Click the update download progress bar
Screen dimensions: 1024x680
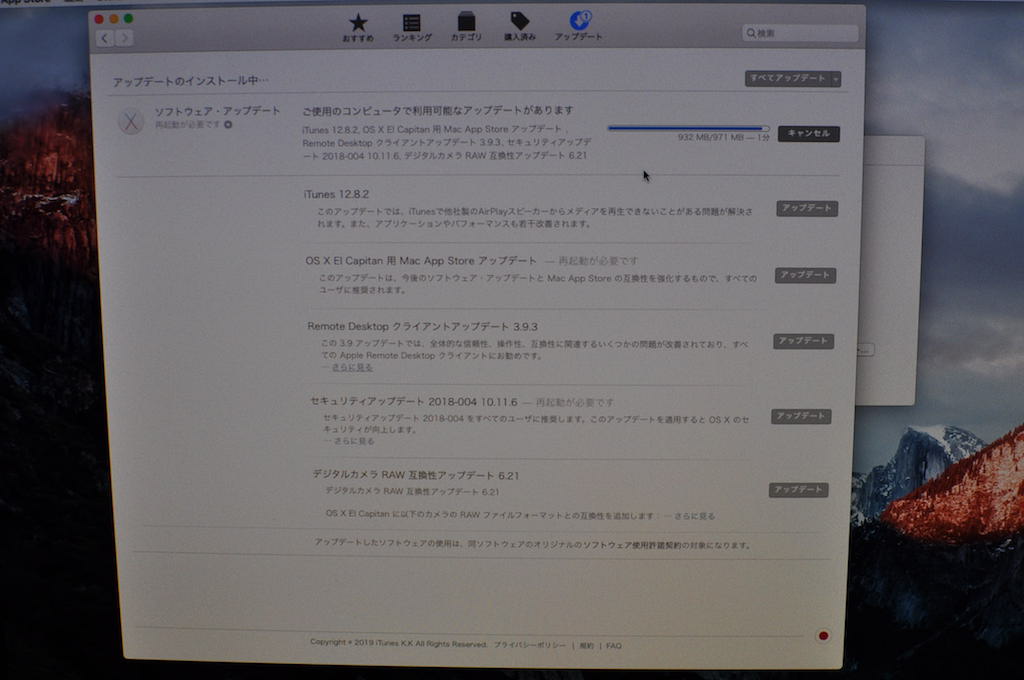(x=688, y=128)
